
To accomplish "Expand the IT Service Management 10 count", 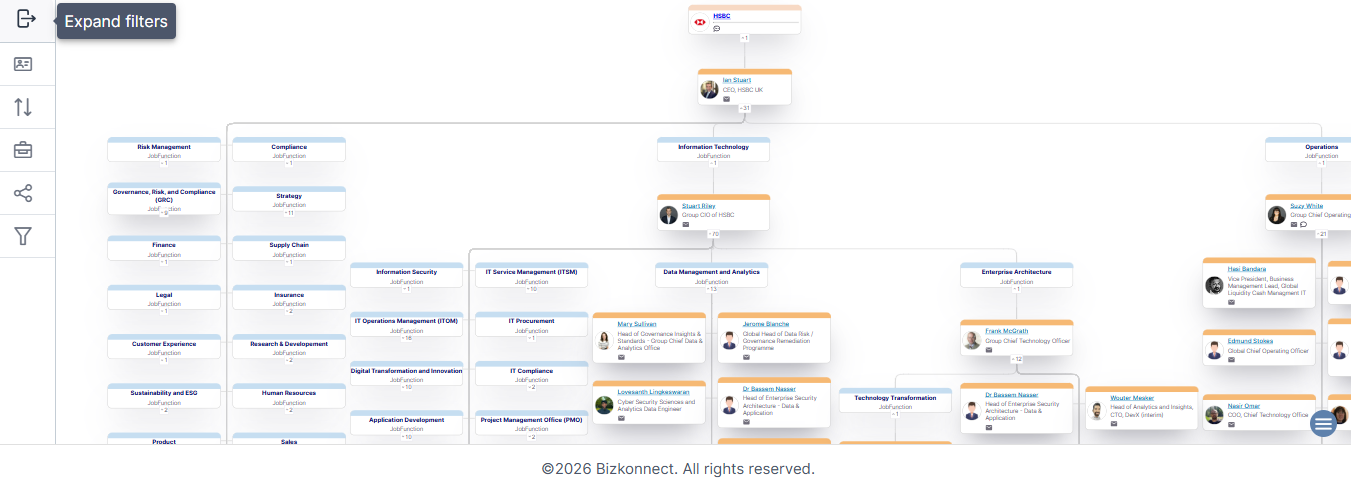I will click(531, 289).
